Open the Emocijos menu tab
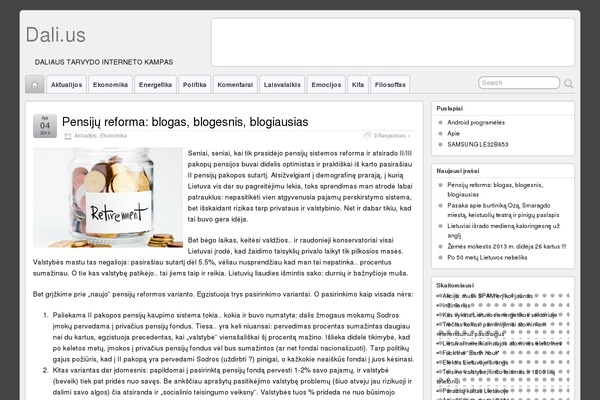600x400 pixels. pos(326,85)
